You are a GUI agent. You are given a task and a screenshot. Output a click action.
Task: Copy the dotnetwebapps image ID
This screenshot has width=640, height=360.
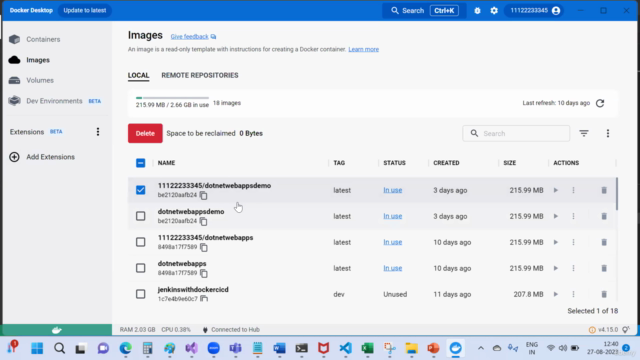204,273
